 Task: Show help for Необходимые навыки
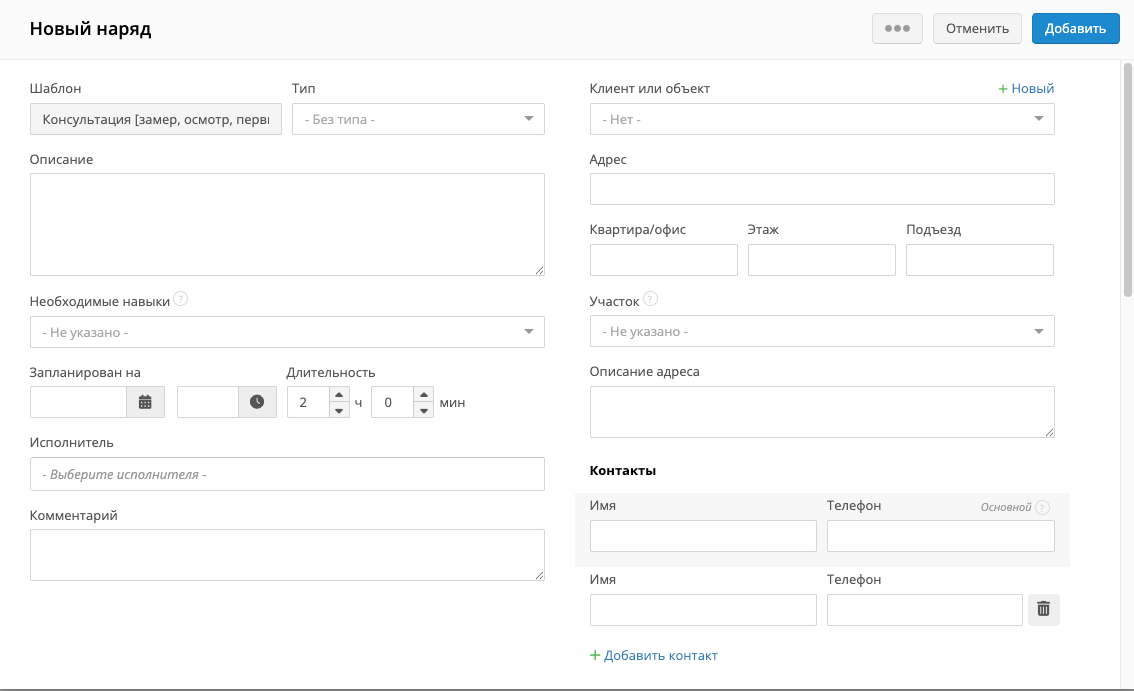point(181,299)
